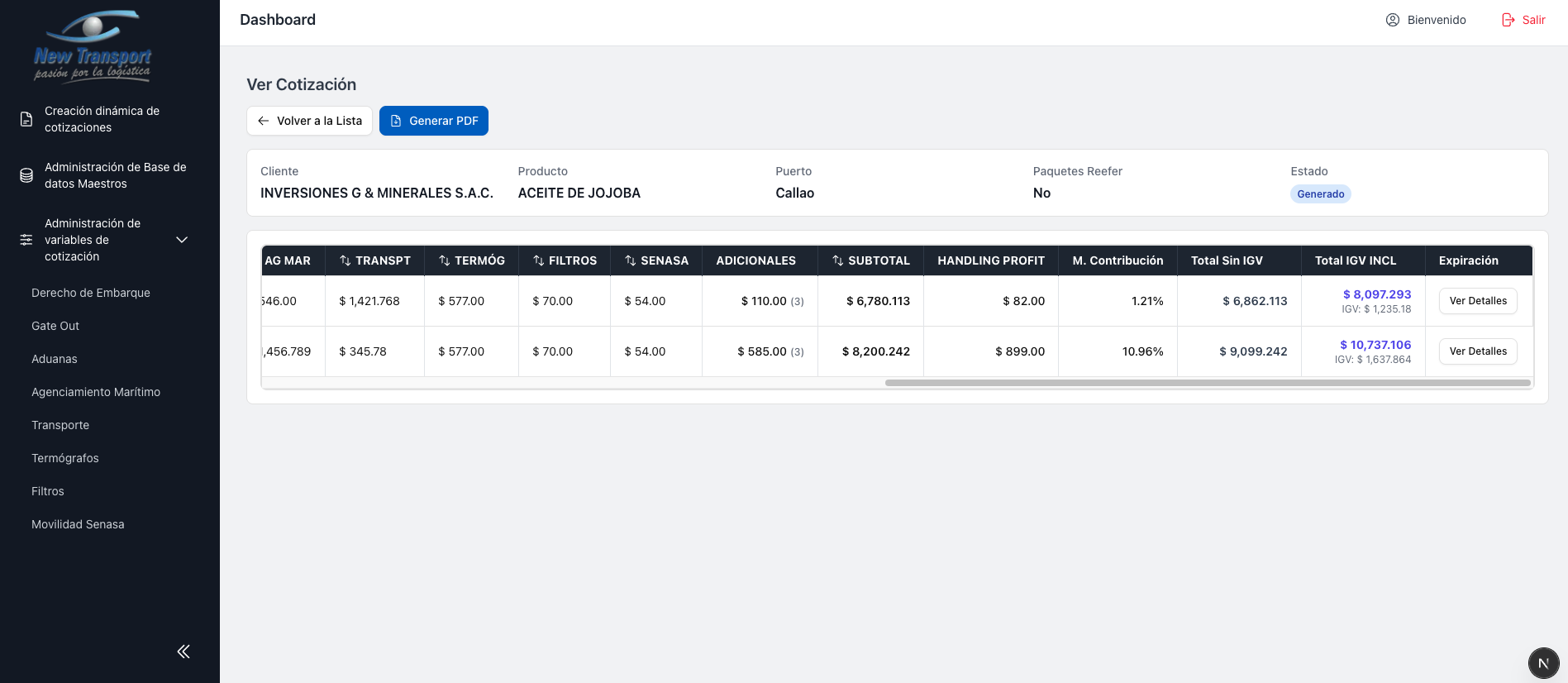Click Salir to log out

tap(1523, 20)
